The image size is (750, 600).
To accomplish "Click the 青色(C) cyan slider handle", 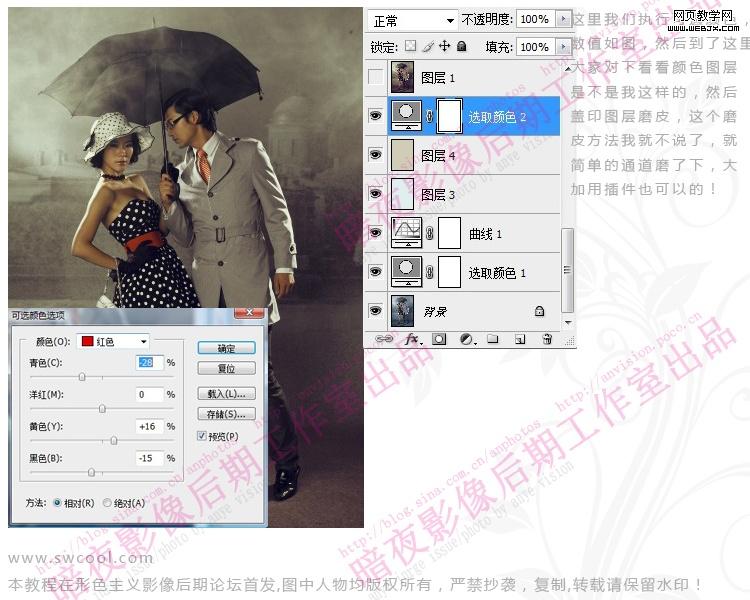I will 82,377.
